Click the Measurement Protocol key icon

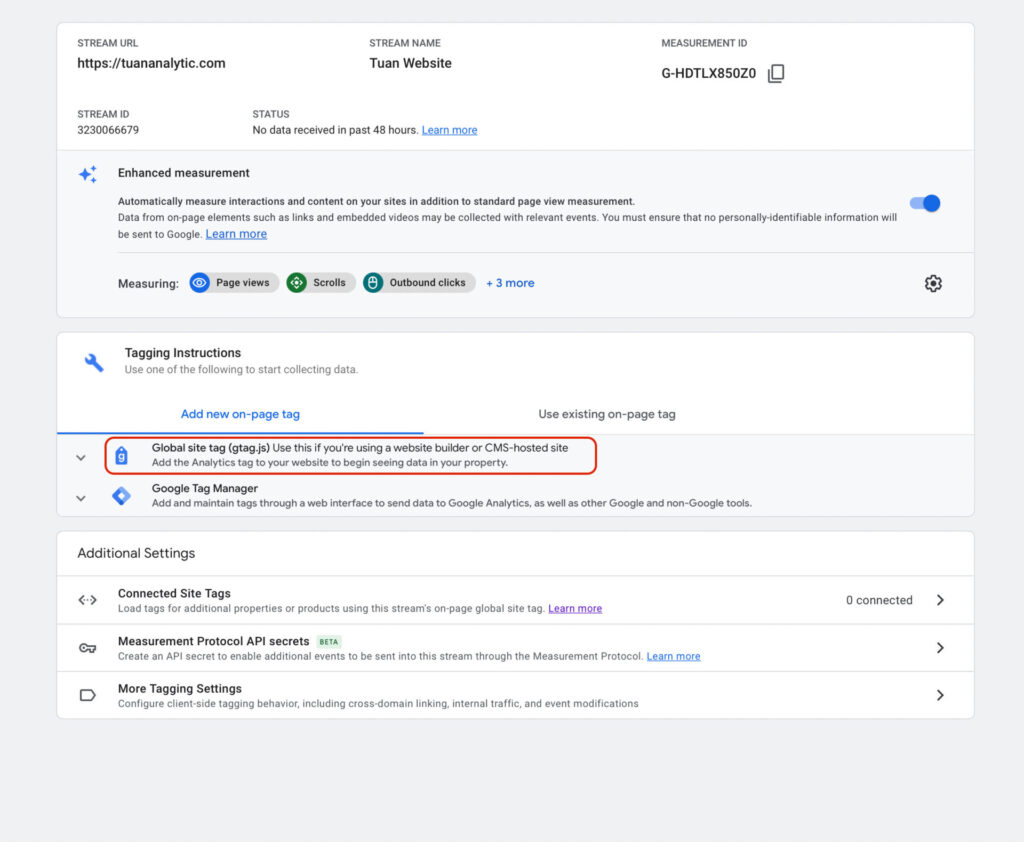coord(88,648)
